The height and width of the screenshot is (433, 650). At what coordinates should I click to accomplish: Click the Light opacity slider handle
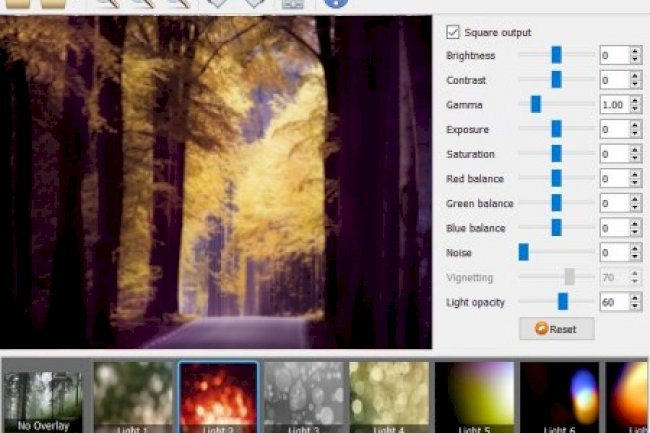563,301
